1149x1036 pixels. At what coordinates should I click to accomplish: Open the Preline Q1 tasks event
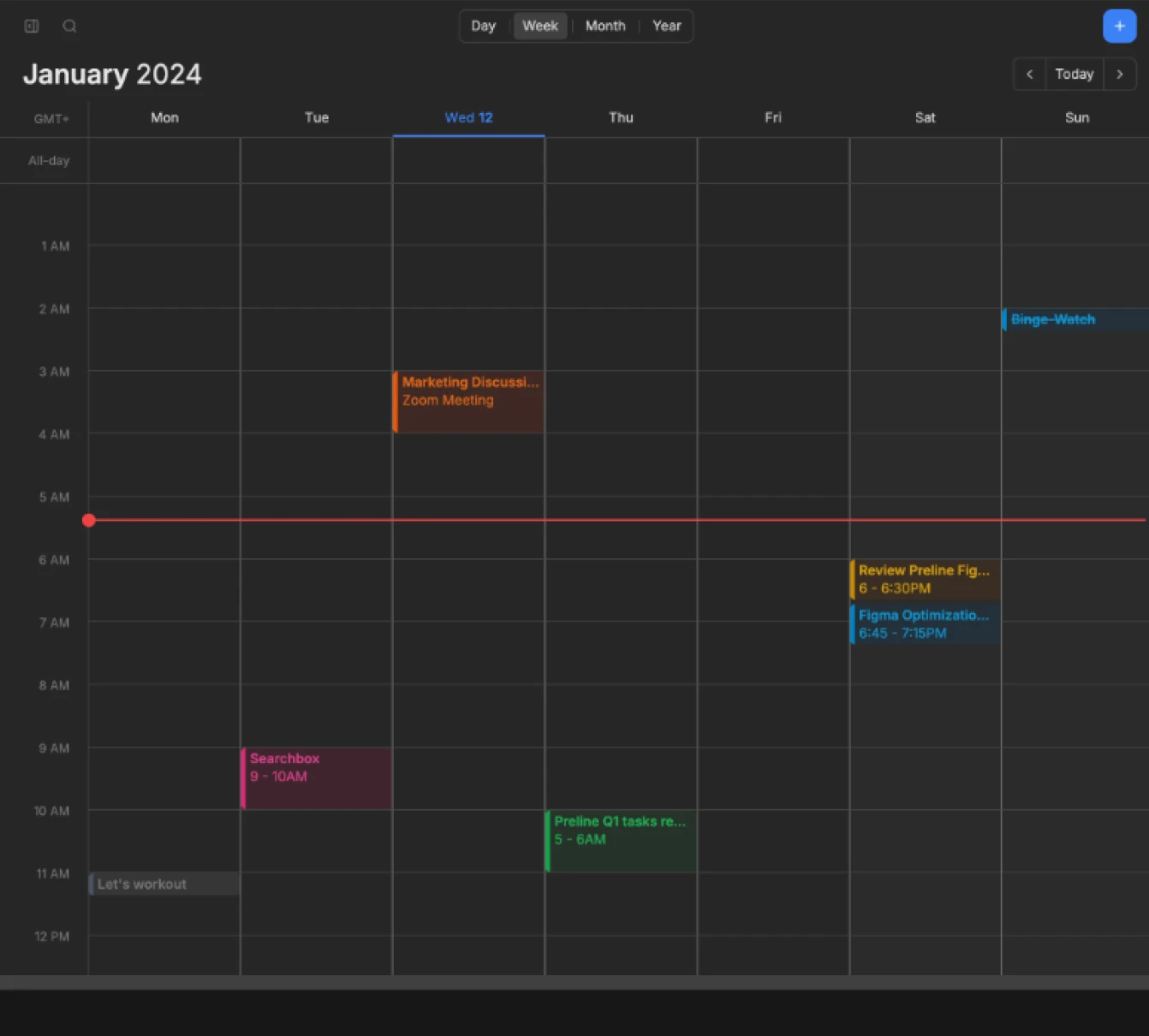coord(621,840)
